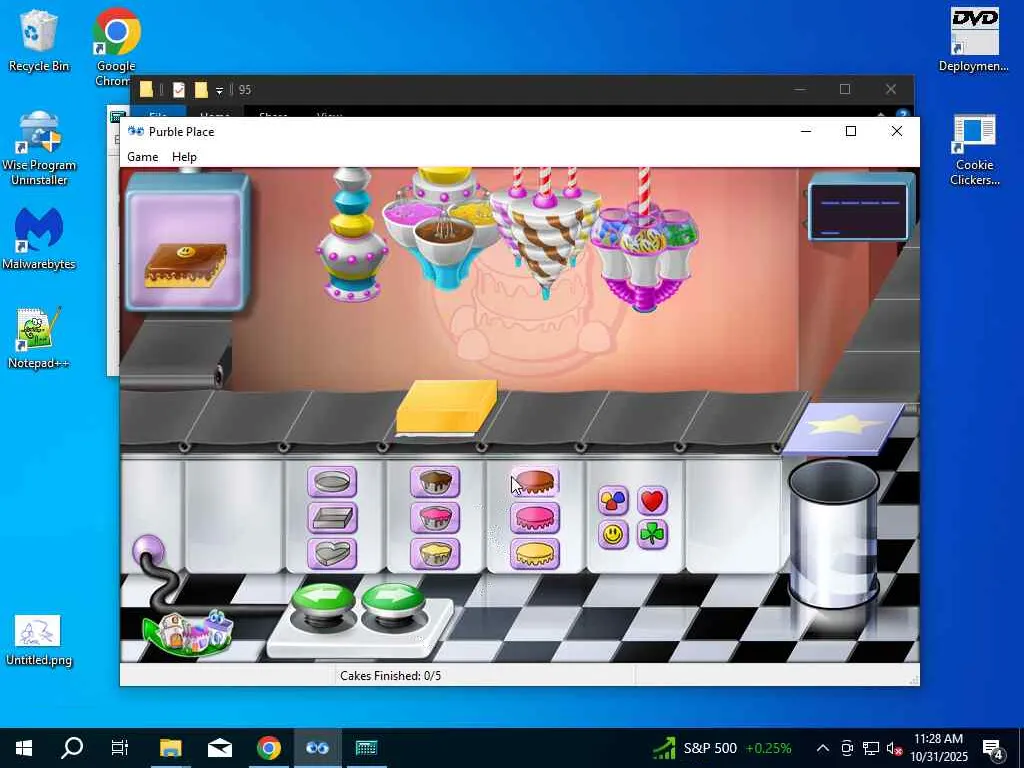
Task: Choose the pink strawberry batter button
Action: click(435, 518)
